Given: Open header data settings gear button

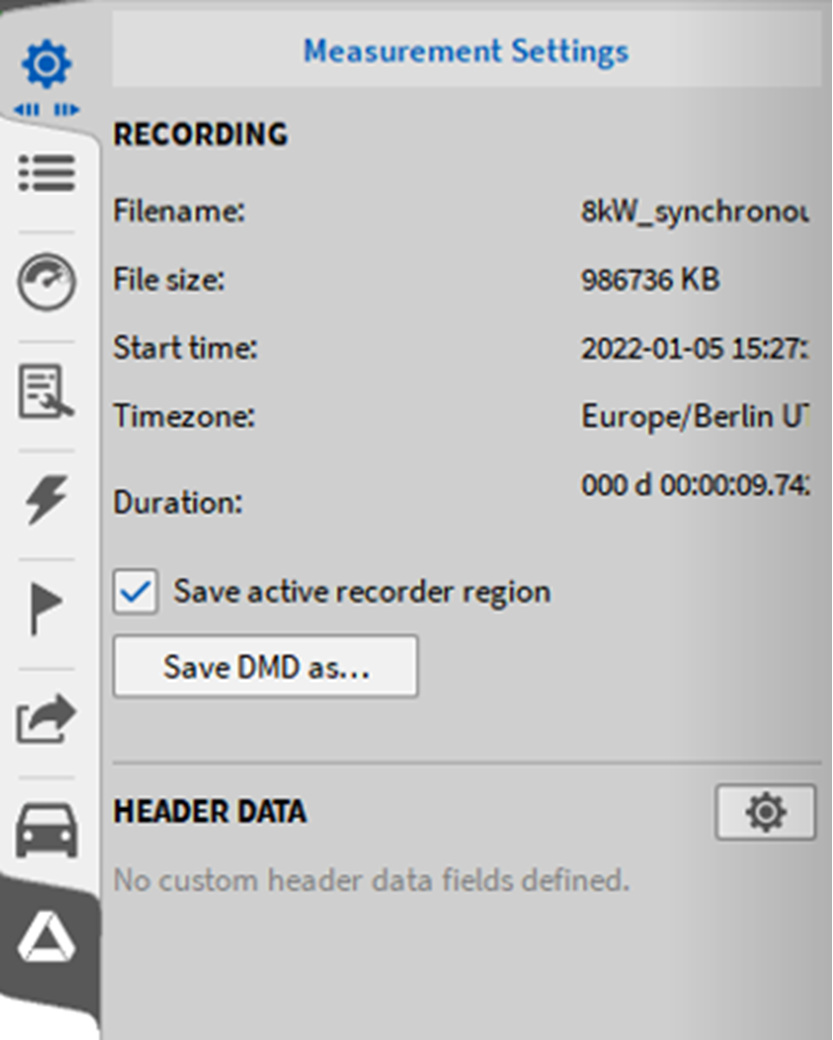Looking at the screenshot, I should 765,812.
